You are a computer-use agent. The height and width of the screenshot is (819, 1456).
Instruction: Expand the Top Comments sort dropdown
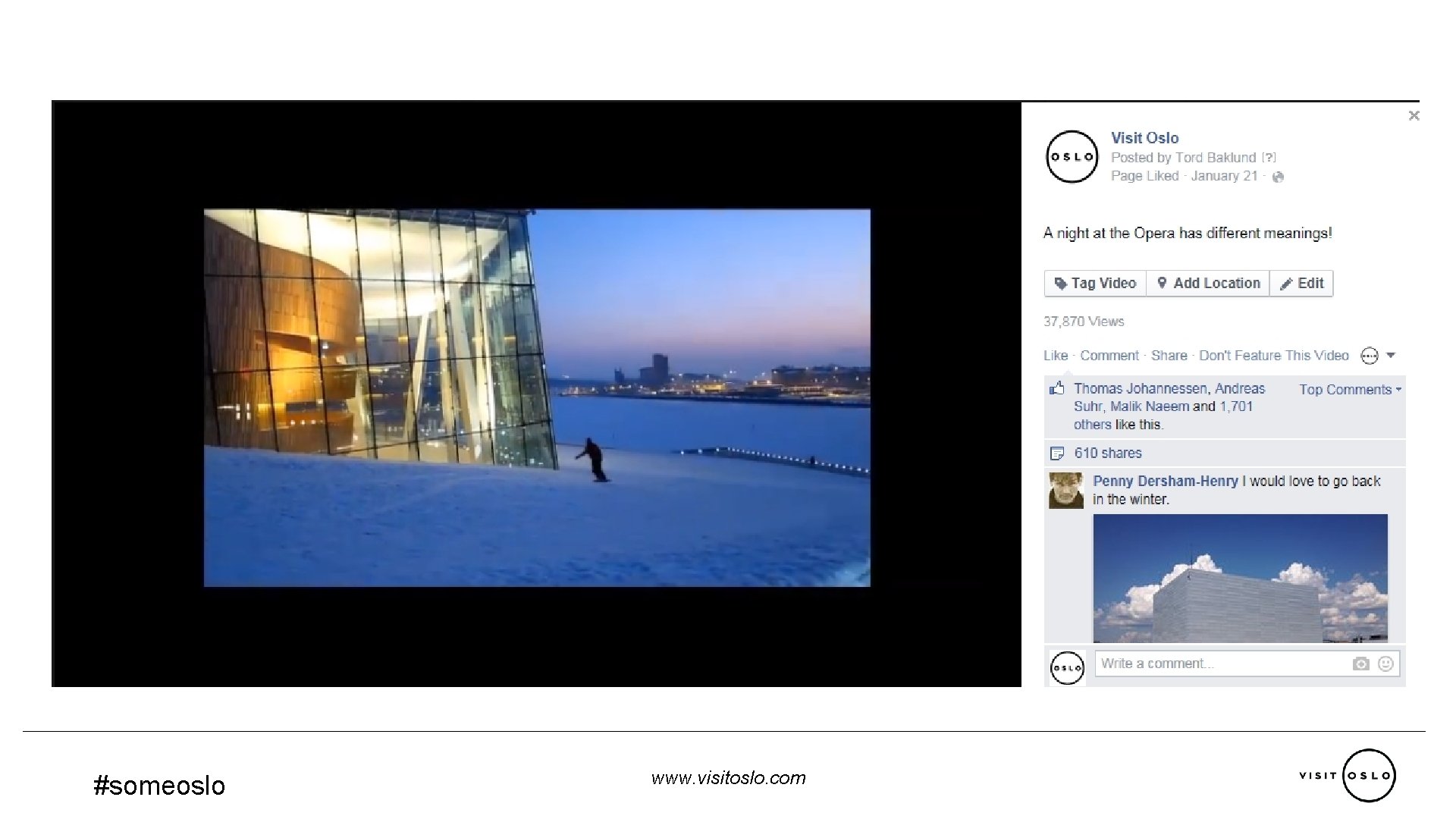[x=1350, y=389]
